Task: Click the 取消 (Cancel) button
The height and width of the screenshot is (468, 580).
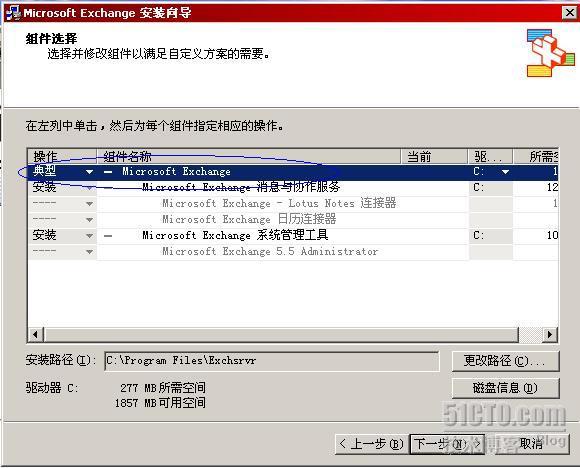Action: pos(531,444)
